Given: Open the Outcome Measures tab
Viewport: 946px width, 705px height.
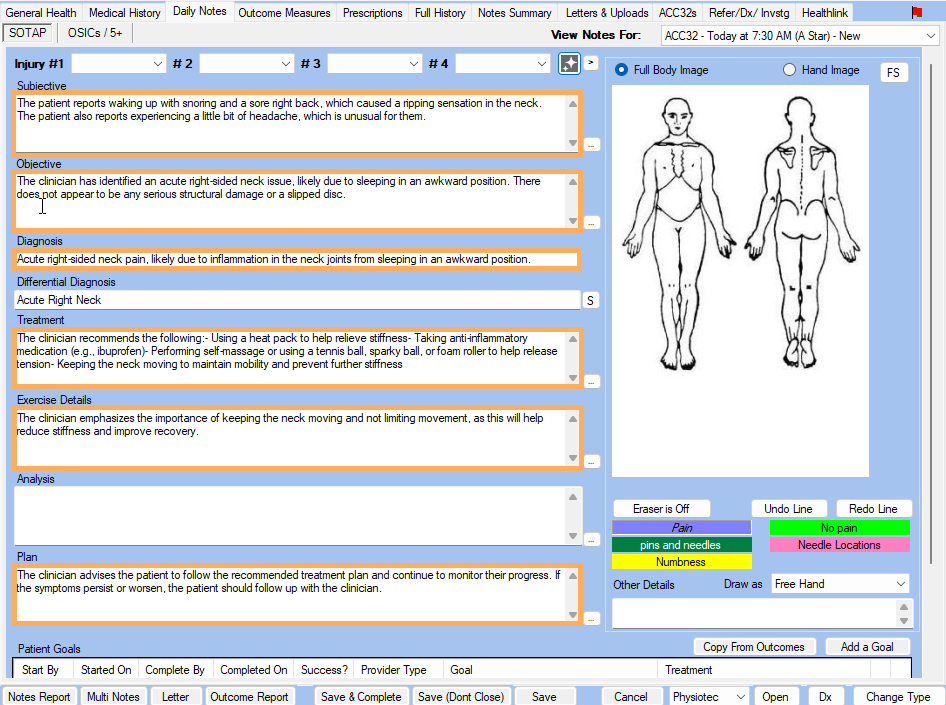Looking at the screenshot, I should point(284,13).
